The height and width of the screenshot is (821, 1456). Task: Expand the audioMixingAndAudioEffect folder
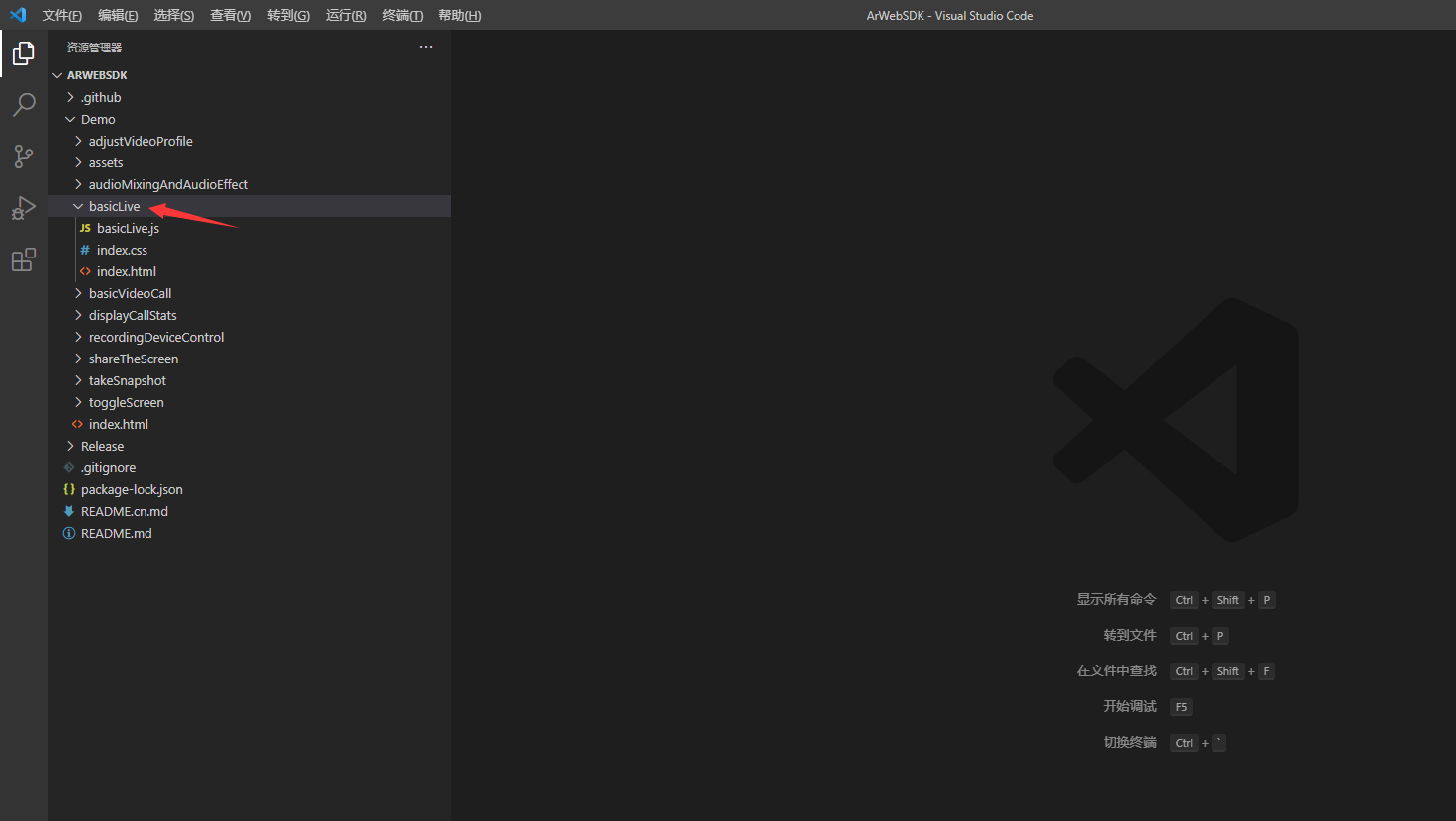coord(78,184)
